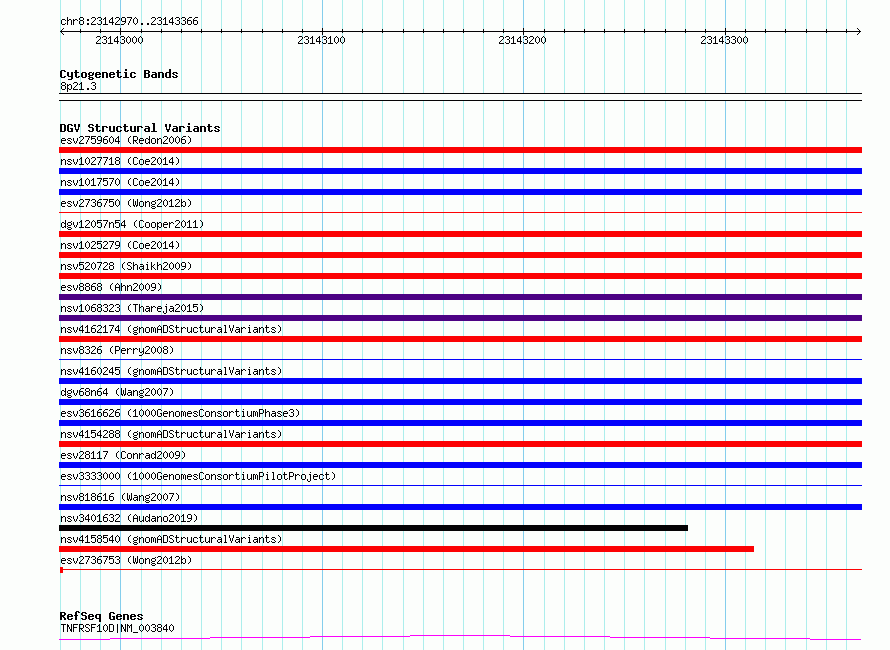Image resolution: width=890 pixels, height=650 pixels.
Task: Open the nsv4160245 (gnomADStructuralVariants) label
Action: pos(171,371)
